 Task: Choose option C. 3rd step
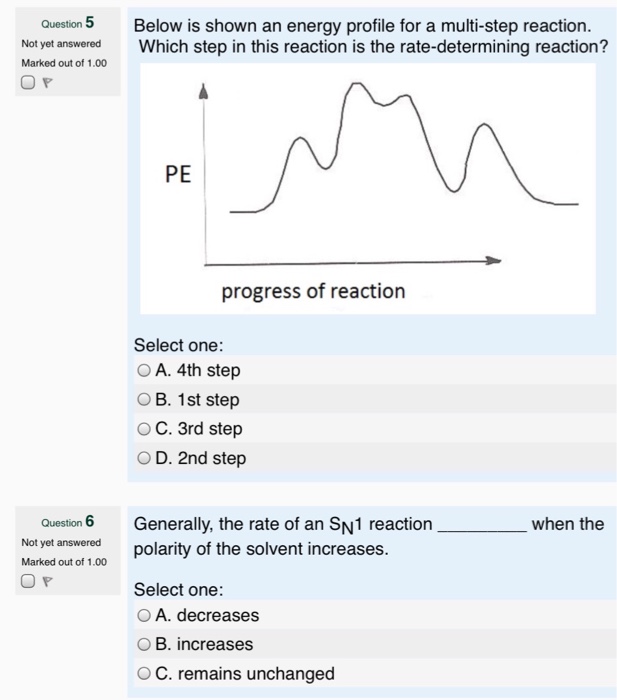point(144,429)
